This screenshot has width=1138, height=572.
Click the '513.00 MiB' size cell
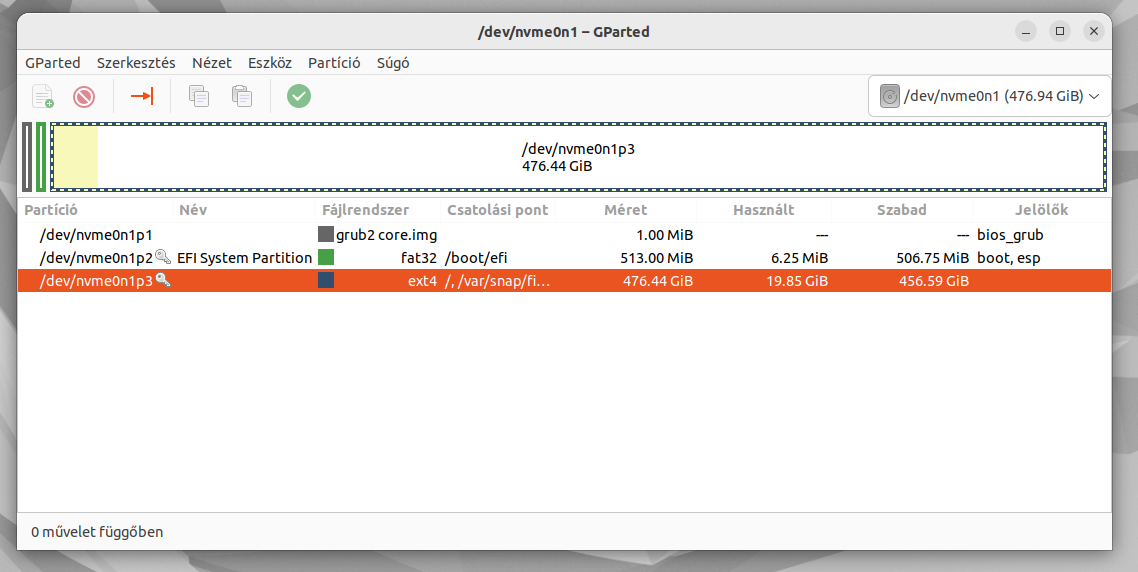[x=657, y=258]
